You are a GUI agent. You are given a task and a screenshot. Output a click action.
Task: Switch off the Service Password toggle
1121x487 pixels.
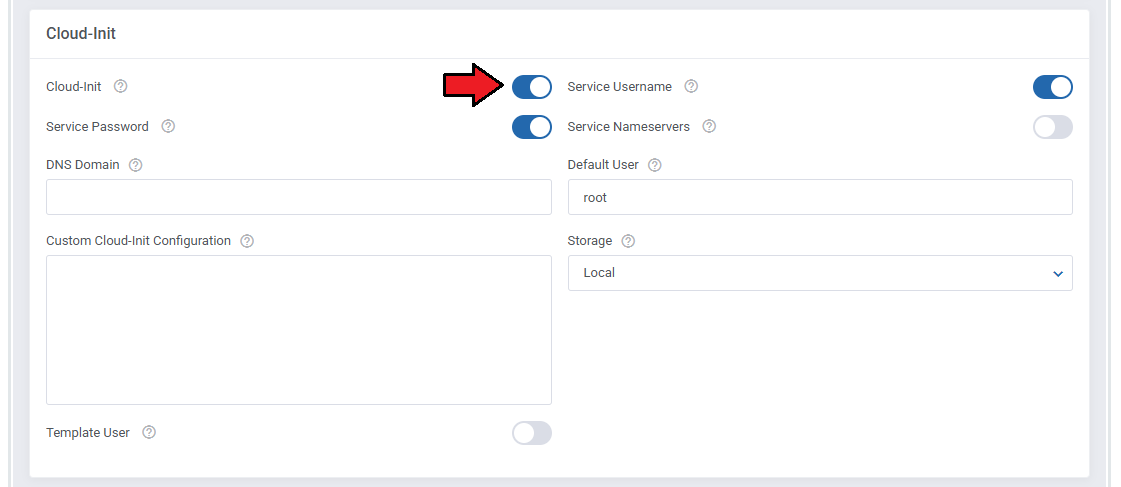(x=531, y=127)
